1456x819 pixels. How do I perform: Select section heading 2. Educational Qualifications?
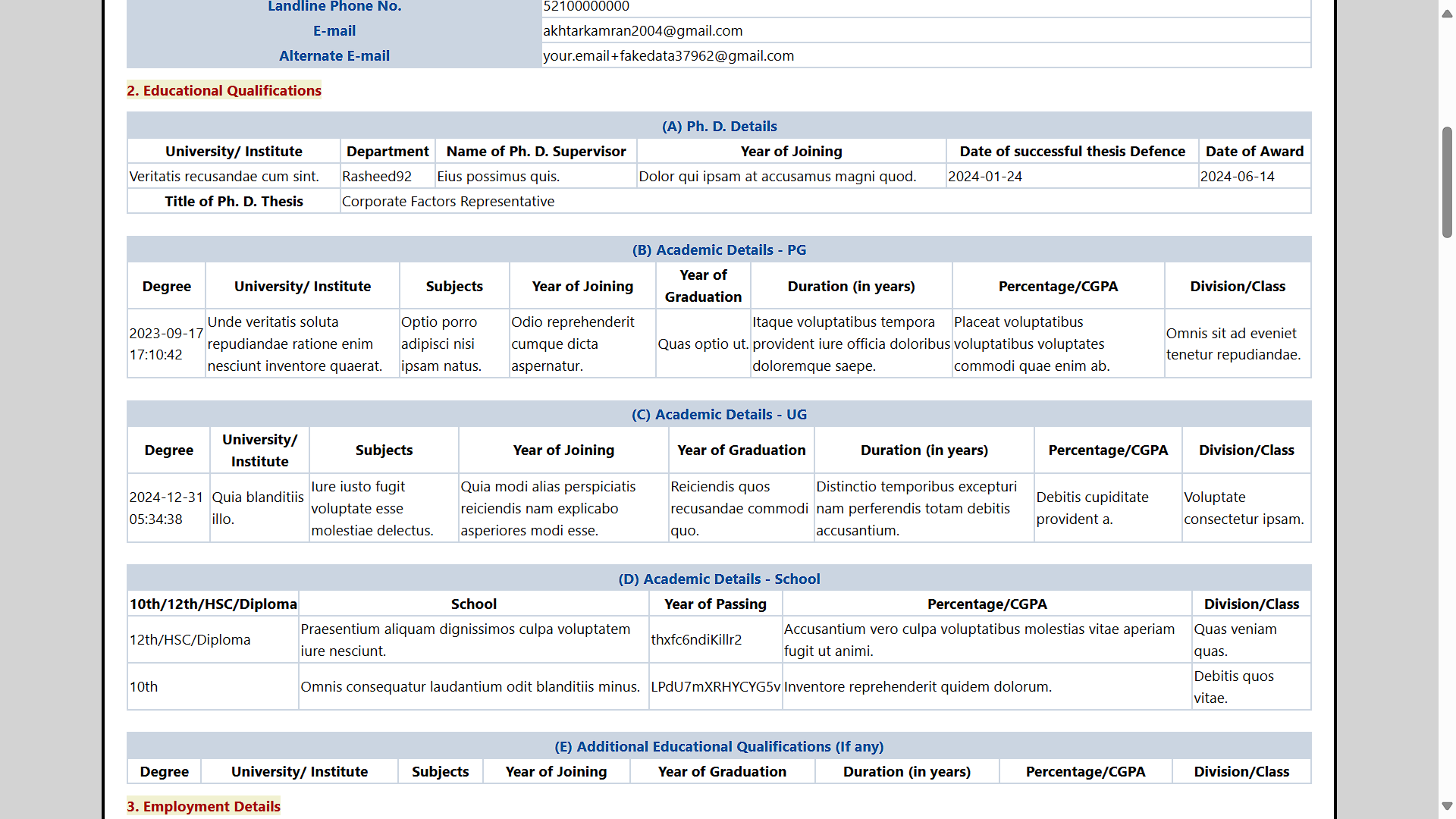tap(224, 90)
